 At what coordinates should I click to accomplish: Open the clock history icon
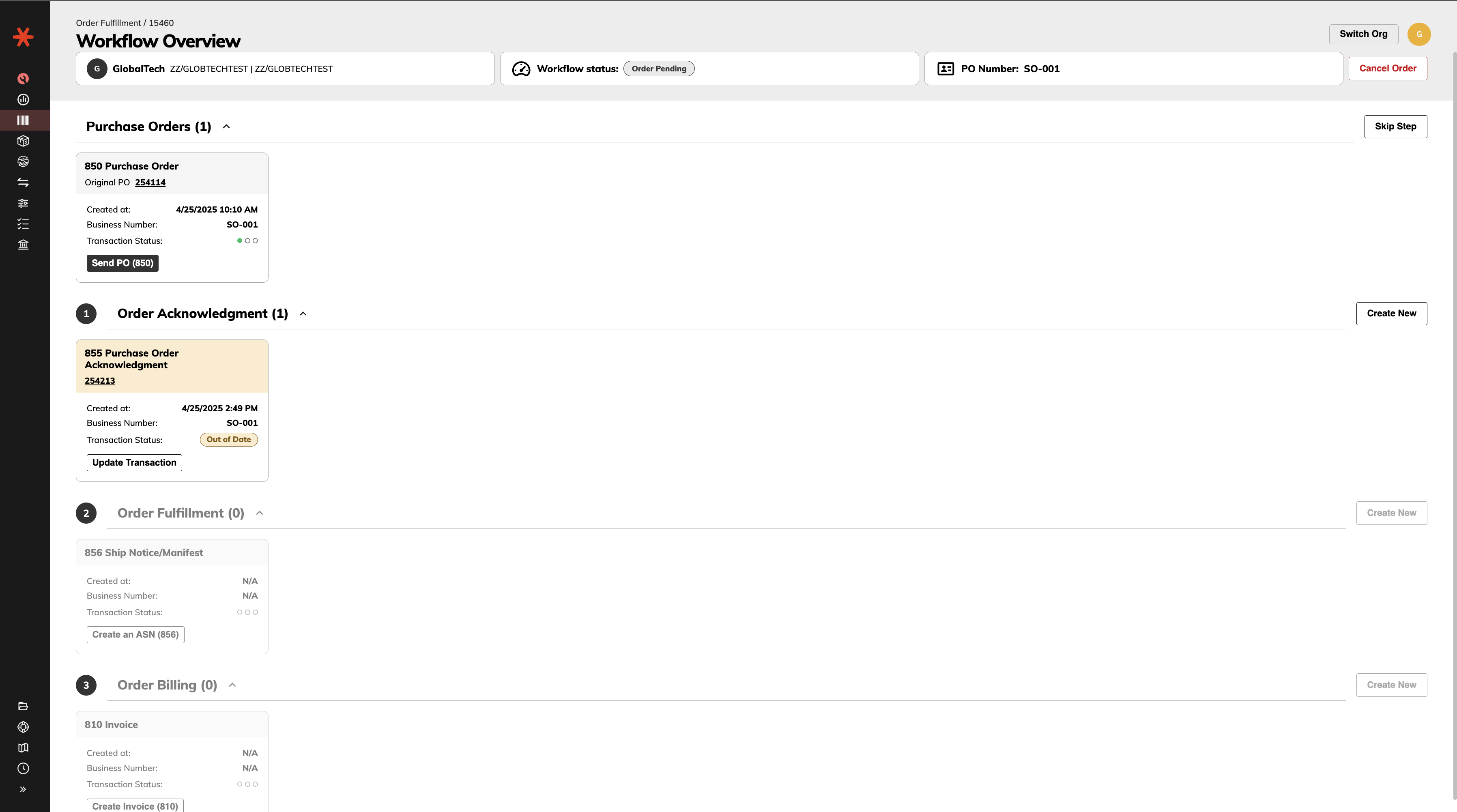pyautogui.click(x=23, y=768)
